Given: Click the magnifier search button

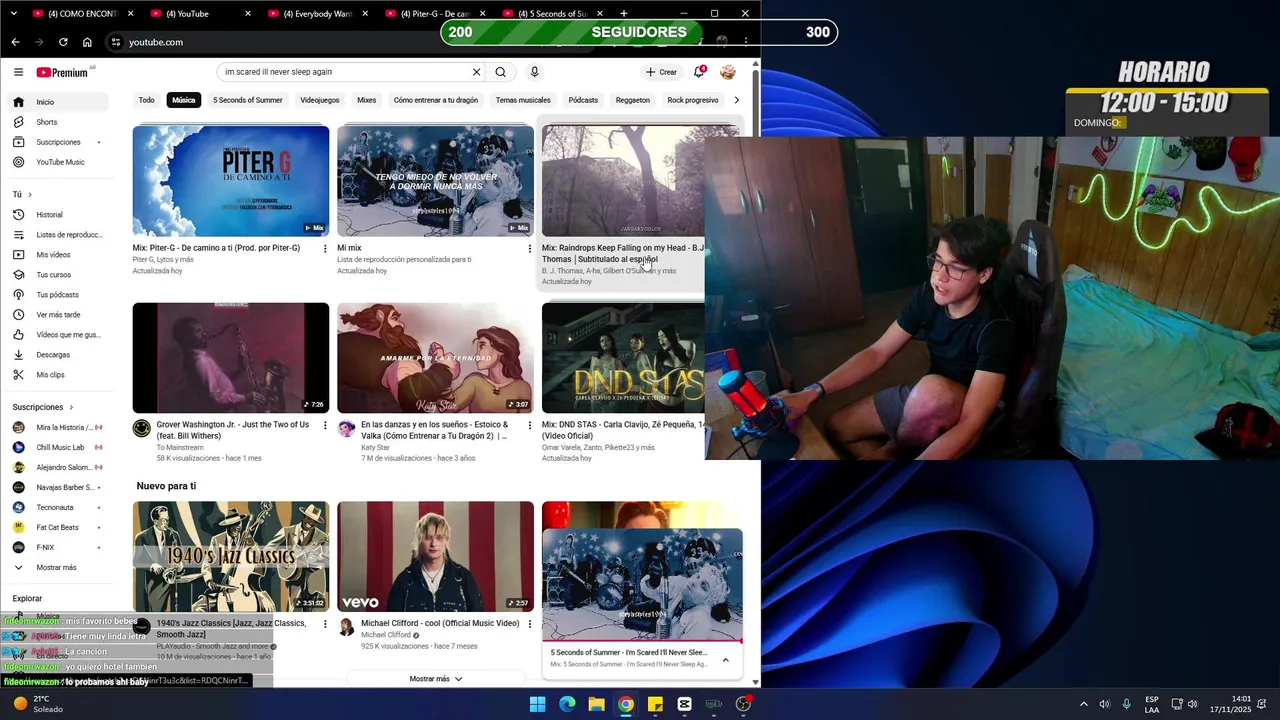Looking at the screenshot, I should pos(501,72).
